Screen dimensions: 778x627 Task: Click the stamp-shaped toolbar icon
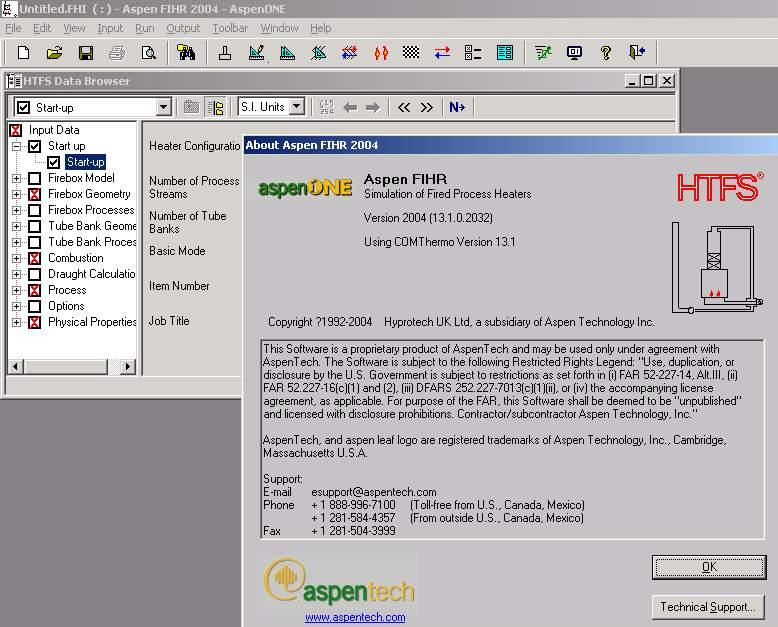[x=225, y=53]
